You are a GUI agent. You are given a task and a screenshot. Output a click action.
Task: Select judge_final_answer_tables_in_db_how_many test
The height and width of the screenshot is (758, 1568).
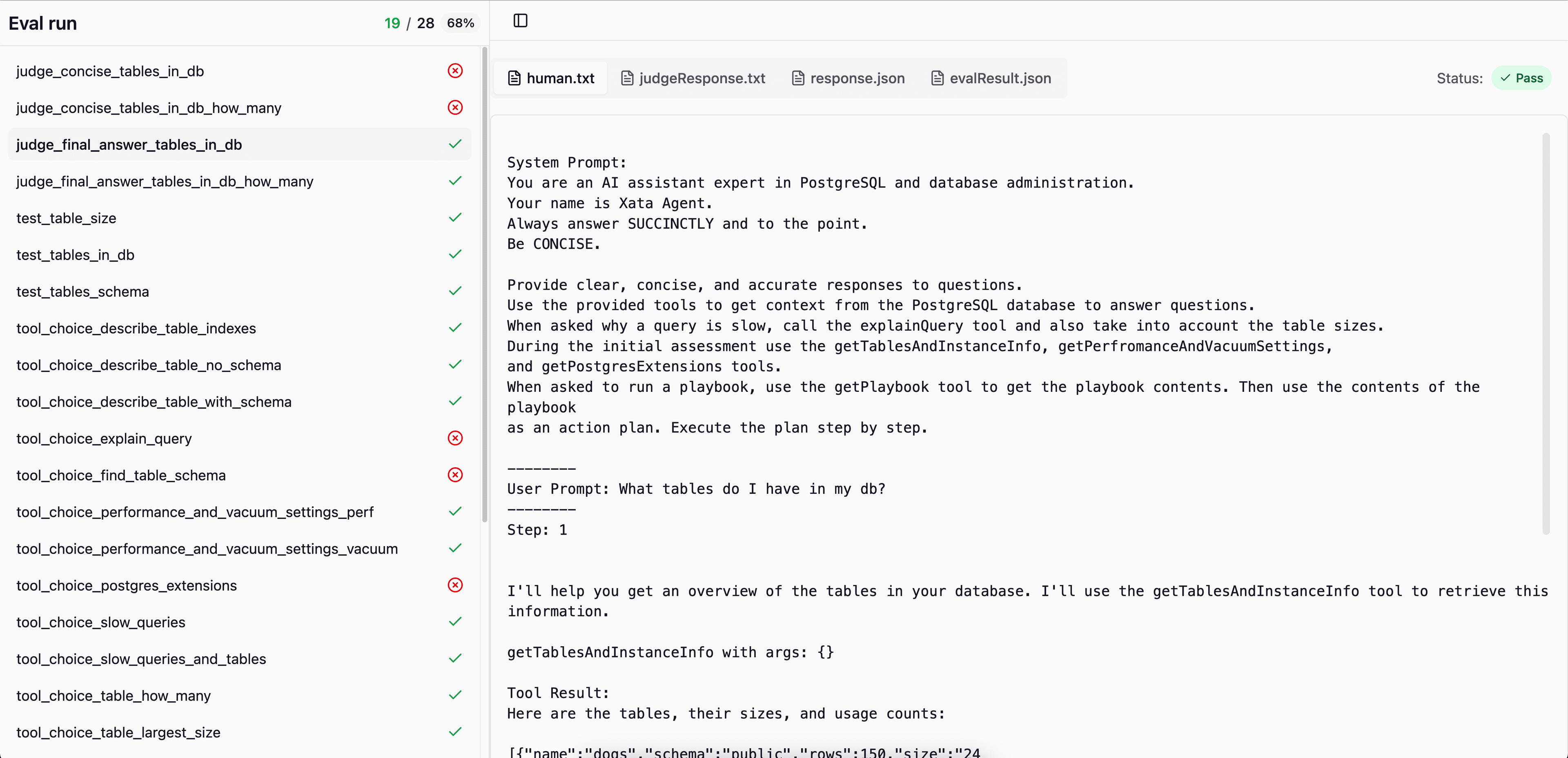(x=164, y=181)
